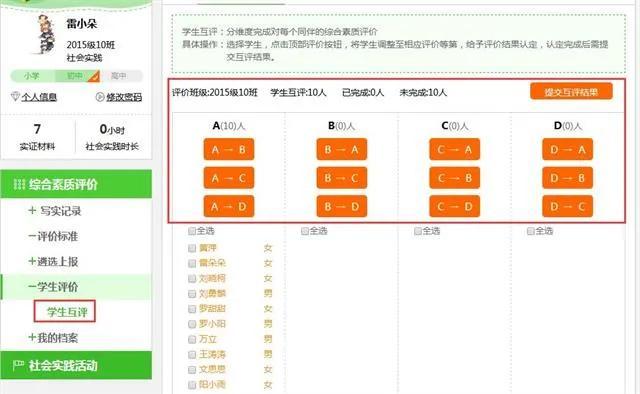
Task: Check 全选 under column D
Action: (x=531, y=231)
